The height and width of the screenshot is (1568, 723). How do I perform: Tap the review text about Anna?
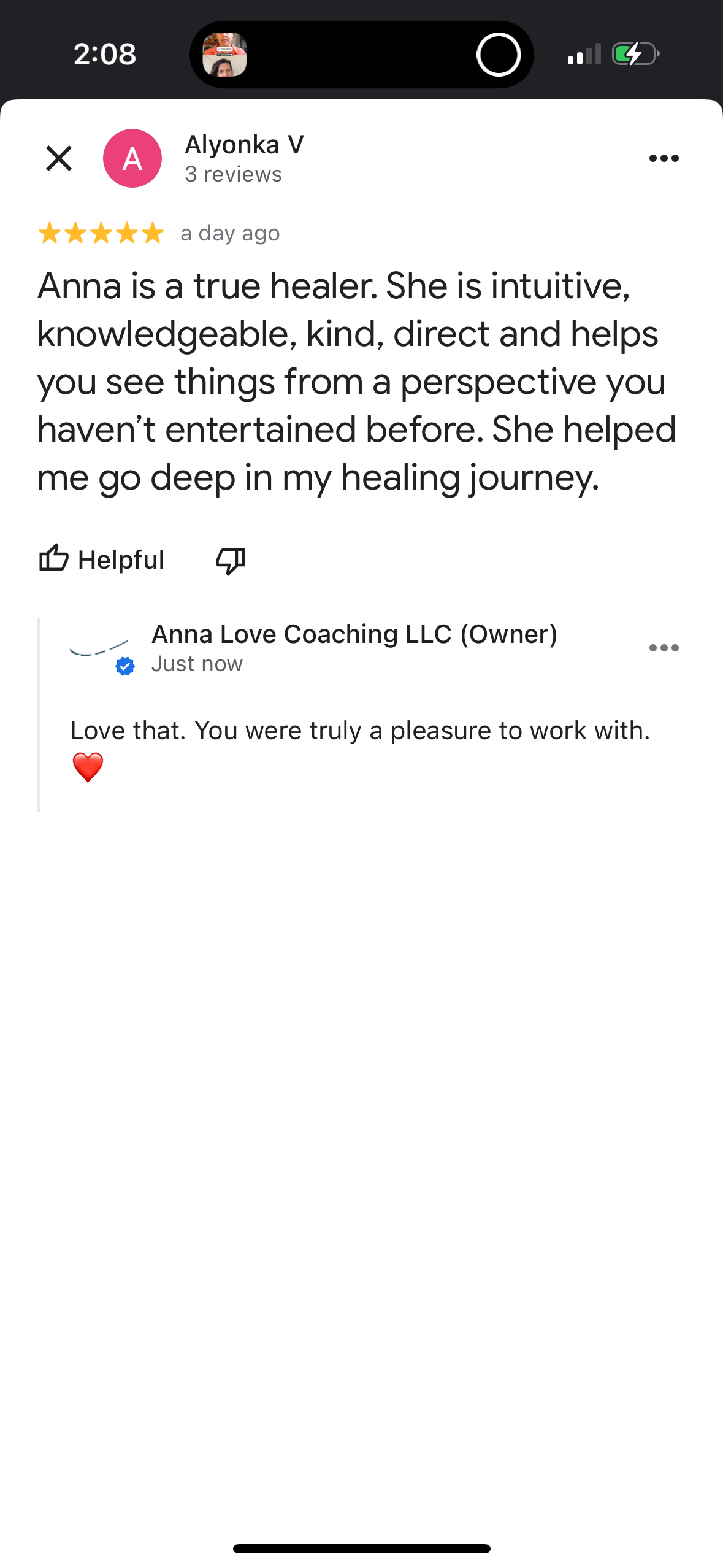[x=356, y=381]
